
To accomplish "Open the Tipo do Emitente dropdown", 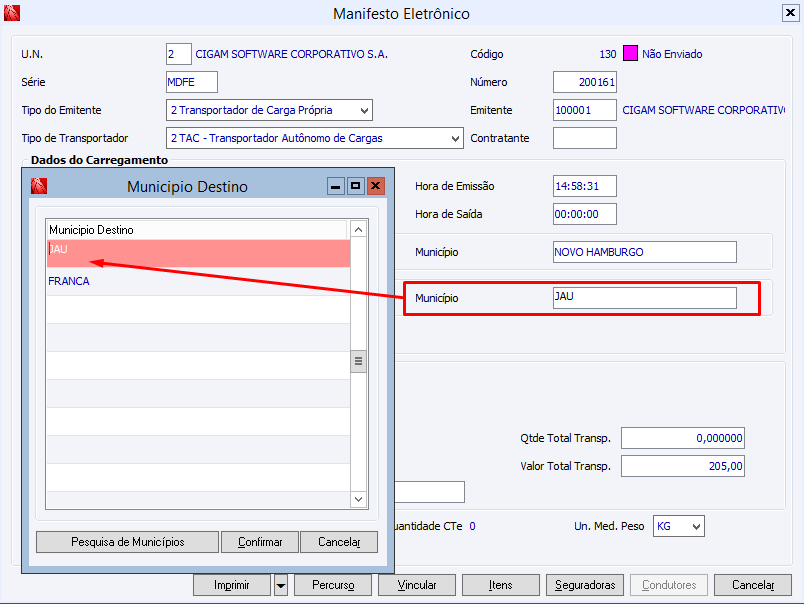I will 364,110.
